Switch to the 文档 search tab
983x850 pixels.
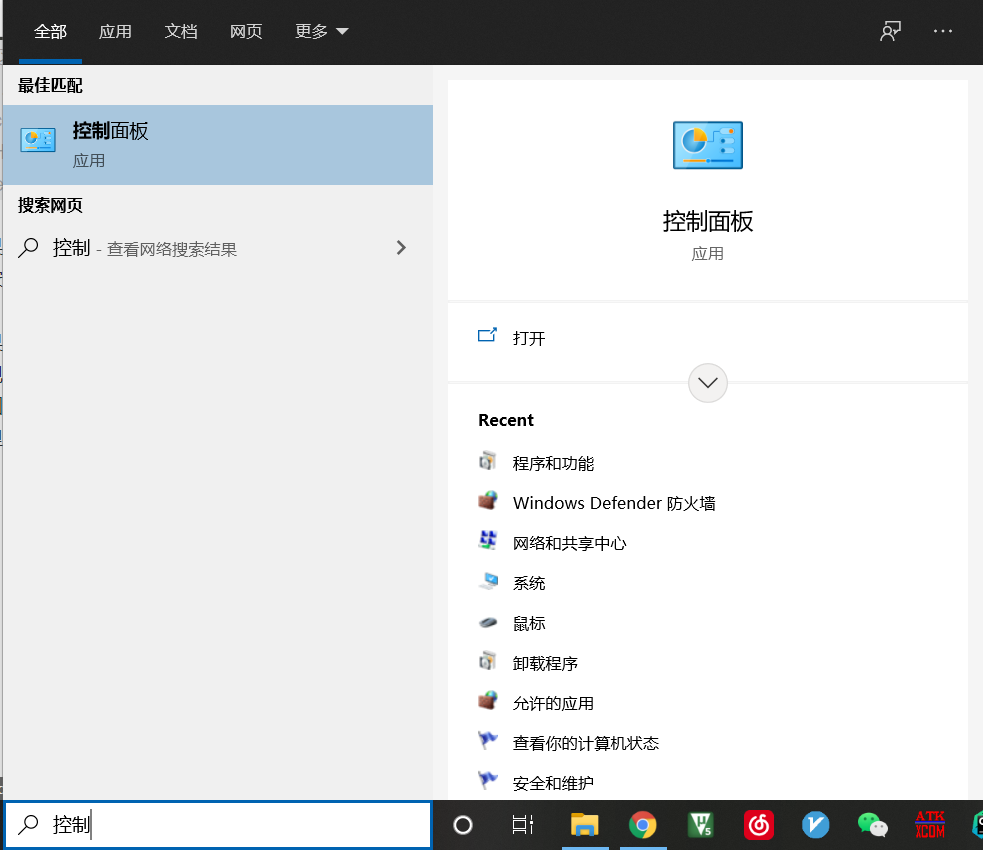click(x=181, y=31)
